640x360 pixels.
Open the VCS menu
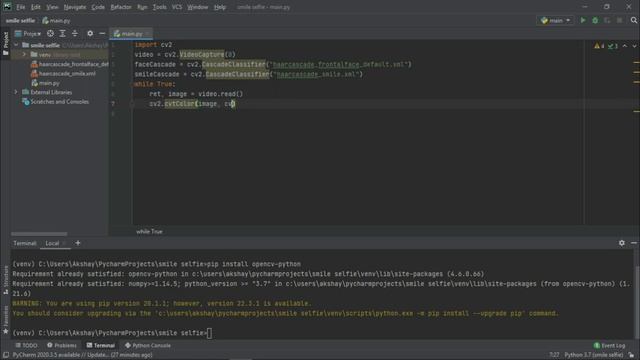[x=177, y=7]
